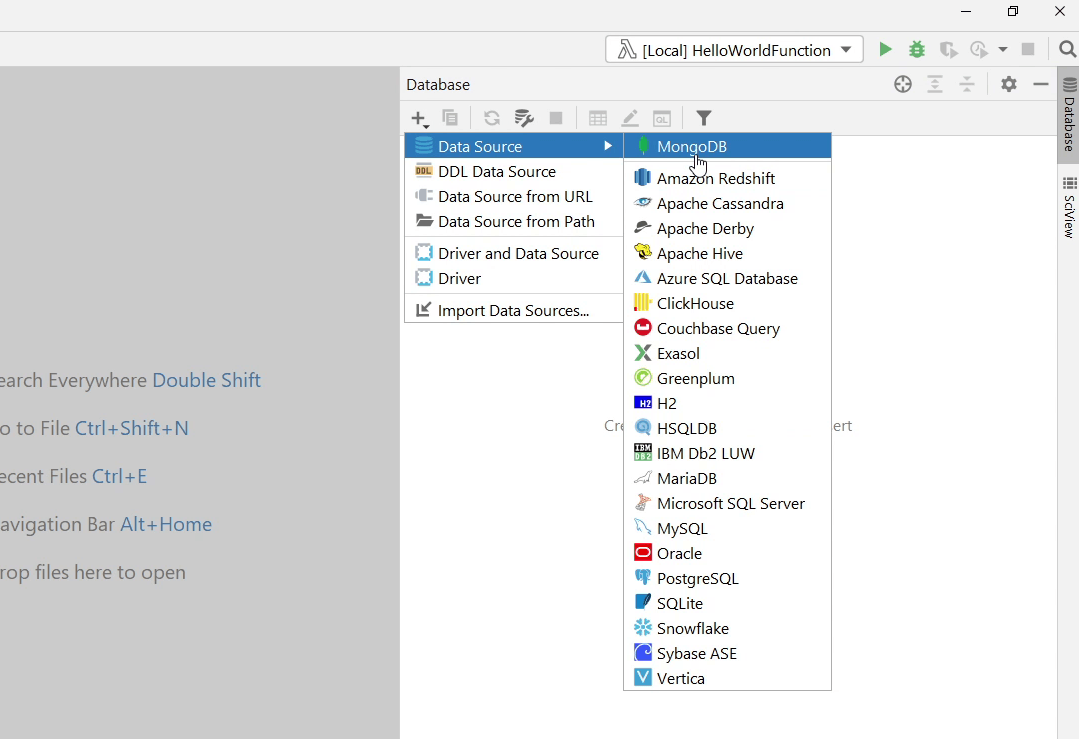1079x739 pixels.
Task: Select Microsoft SQL Server from list
Action: pyautogui.click(x=730, y=503)
